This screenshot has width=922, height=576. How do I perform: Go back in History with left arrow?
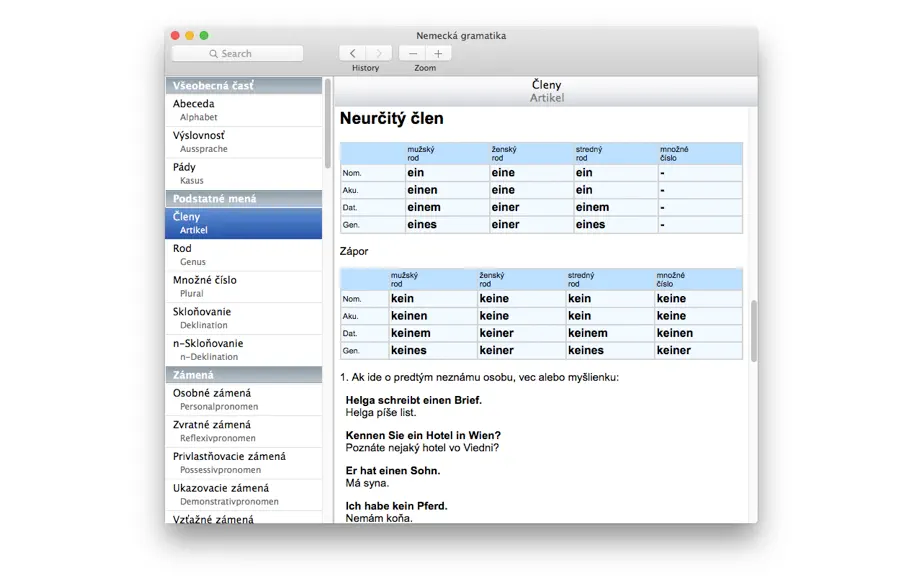point(352,53)
